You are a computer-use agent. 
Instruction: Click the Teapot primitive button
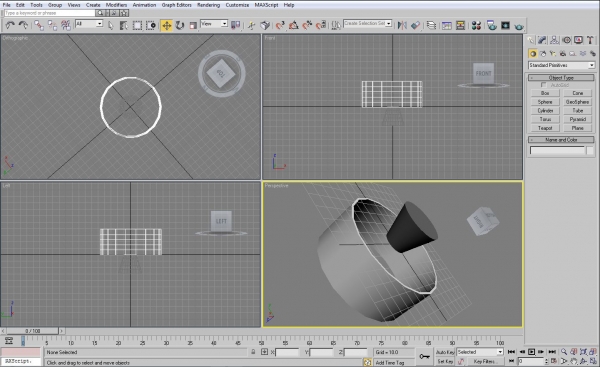(x=545, y=128)
